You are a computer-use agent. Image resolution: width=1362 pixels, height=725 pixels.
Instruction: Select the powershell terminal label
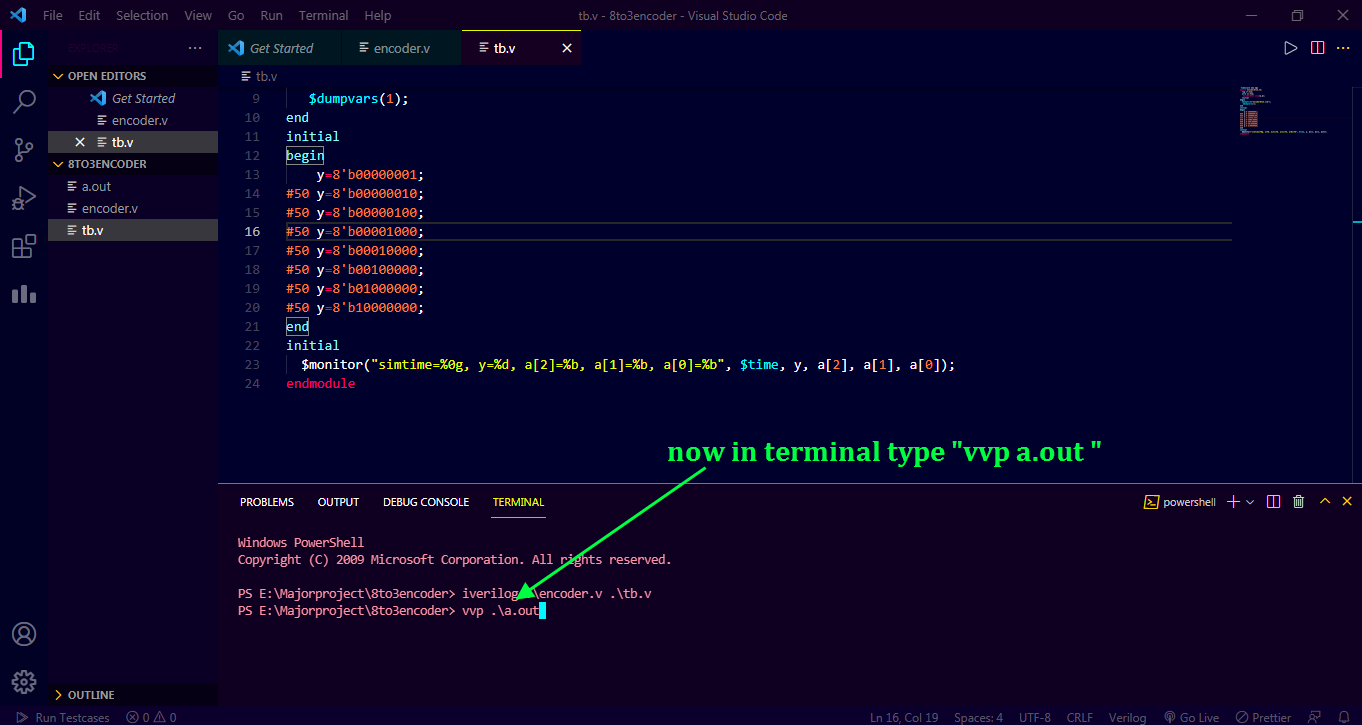pos(1180,502)
